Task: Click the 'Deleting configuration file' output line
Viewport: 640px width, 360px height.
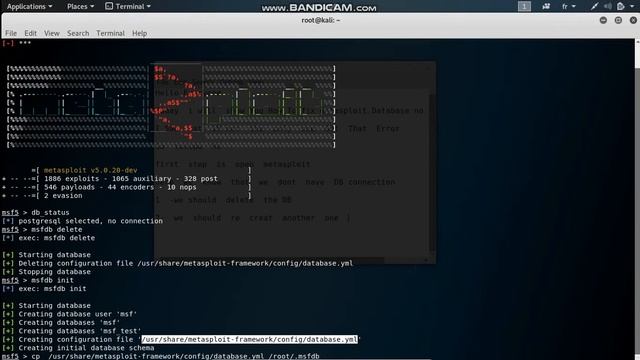Action: point(178,264)
